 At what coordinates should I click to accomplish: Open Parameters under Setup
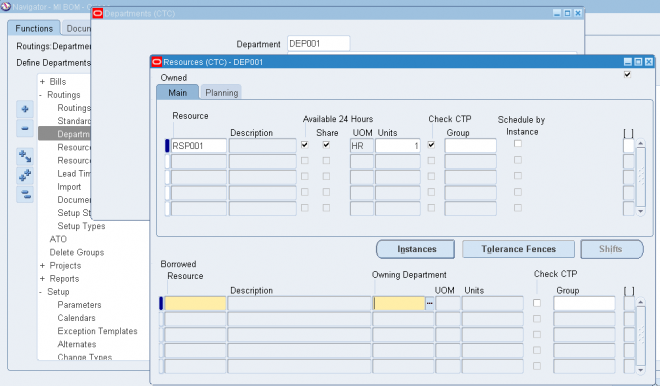pos(80,305)
